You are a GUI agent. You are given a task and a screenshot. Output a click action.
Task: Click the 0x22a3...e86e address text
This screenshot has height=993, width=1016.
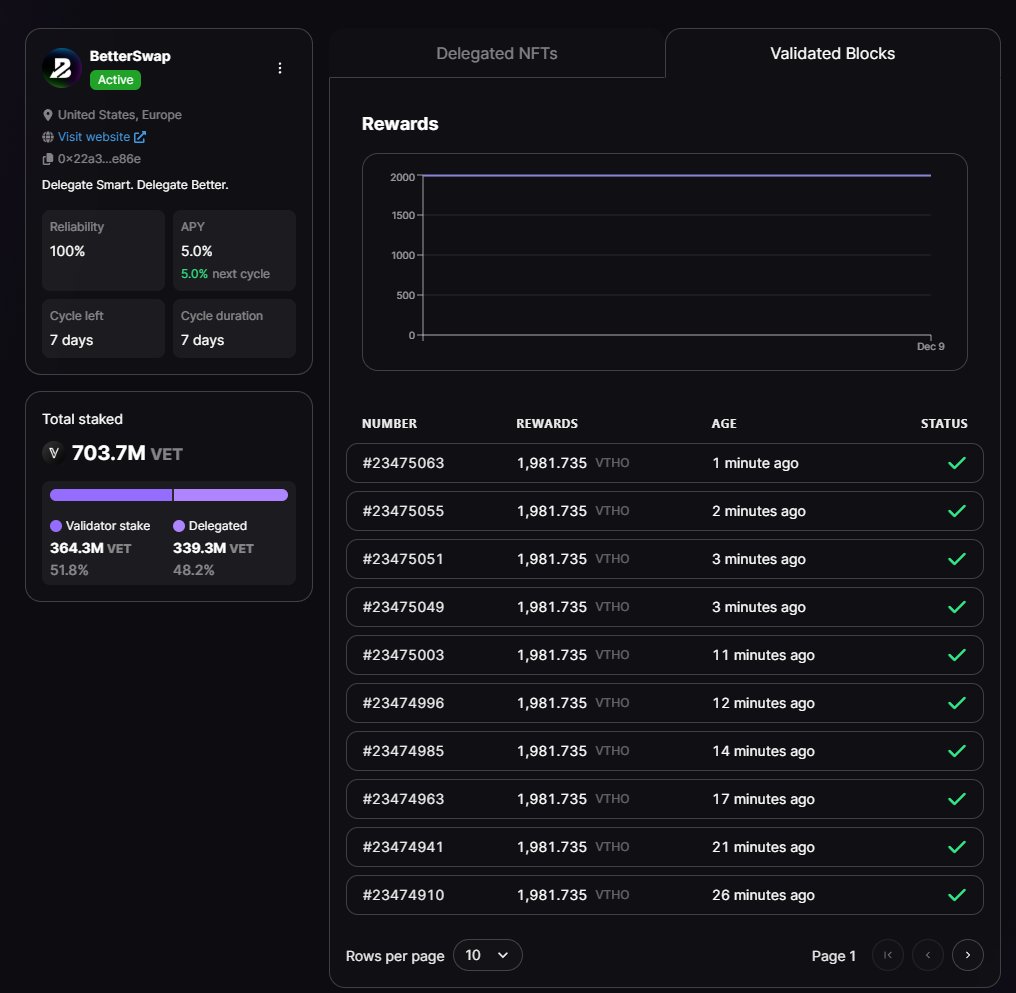tap(99, 159)
